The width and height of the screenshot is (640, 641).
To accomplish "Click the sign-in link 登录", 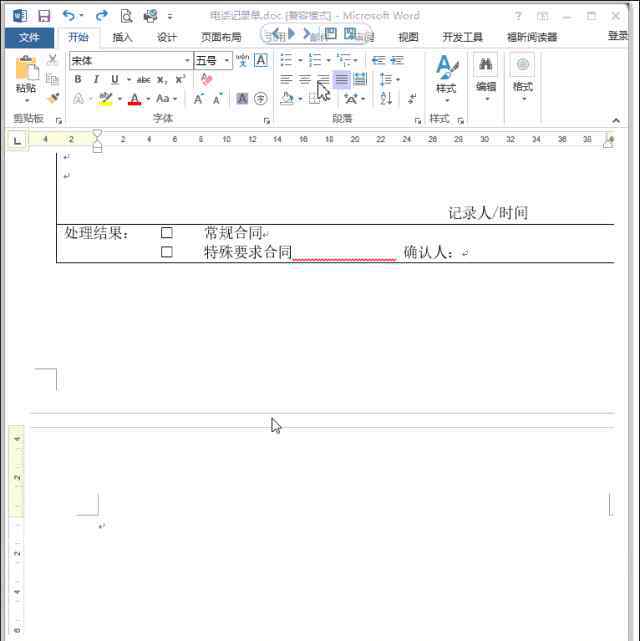I will coord(618,36).
